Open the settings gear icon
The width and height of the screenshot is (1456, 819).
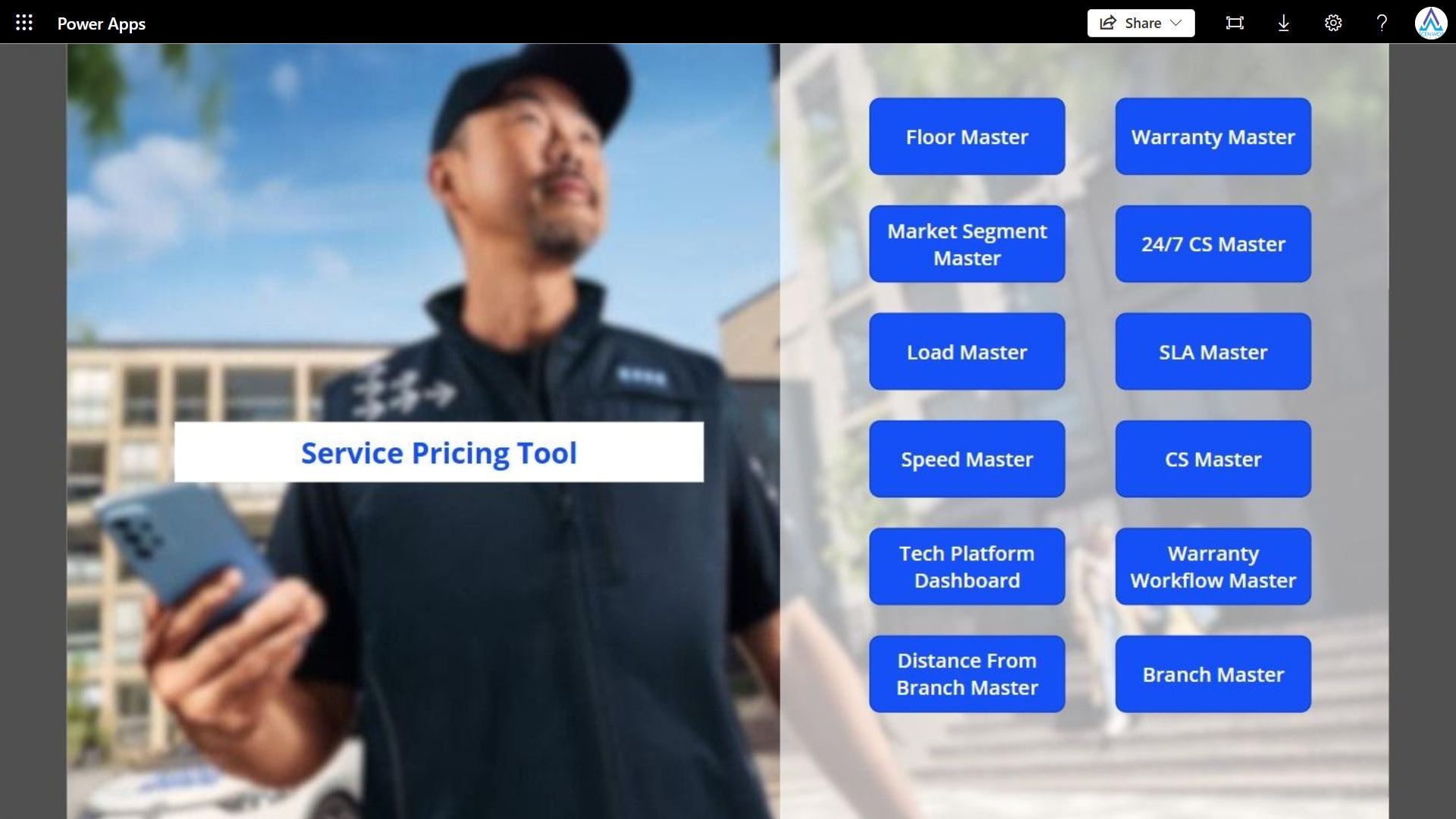point(1332,23)
